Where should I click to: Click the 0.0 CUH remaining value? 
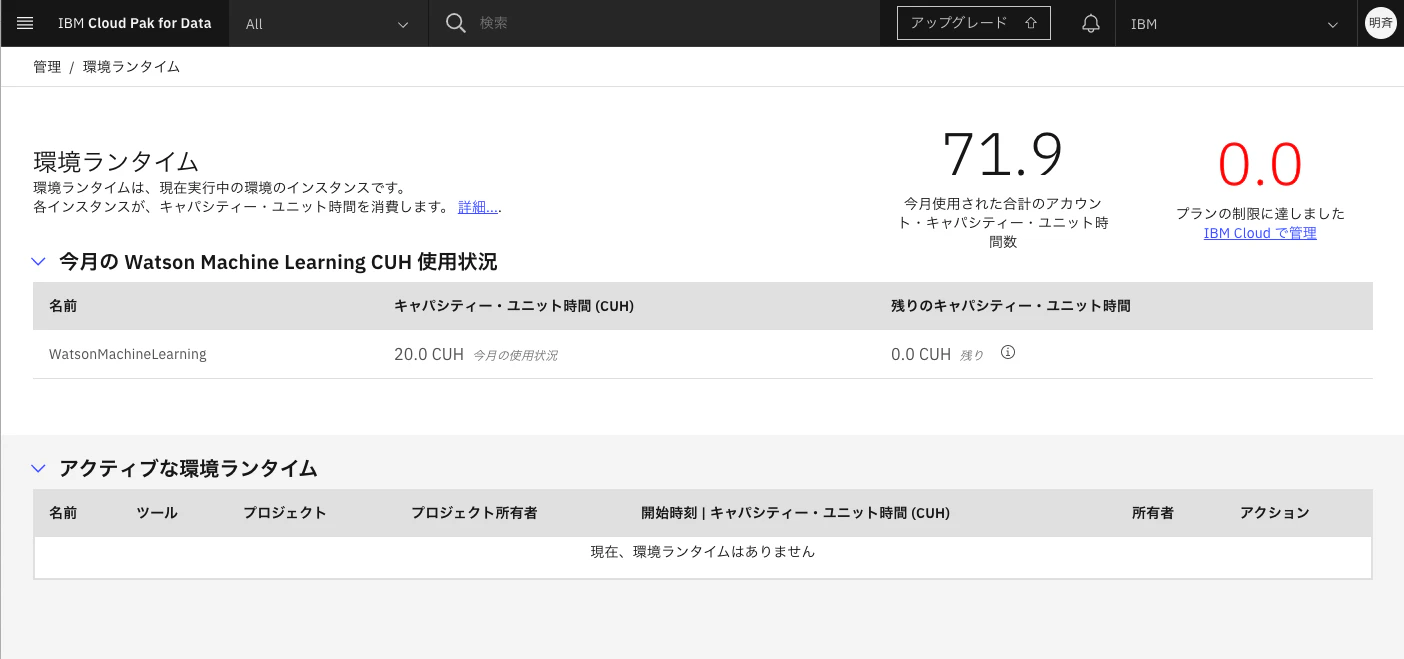pyautogui.click(x=921, y=354)
